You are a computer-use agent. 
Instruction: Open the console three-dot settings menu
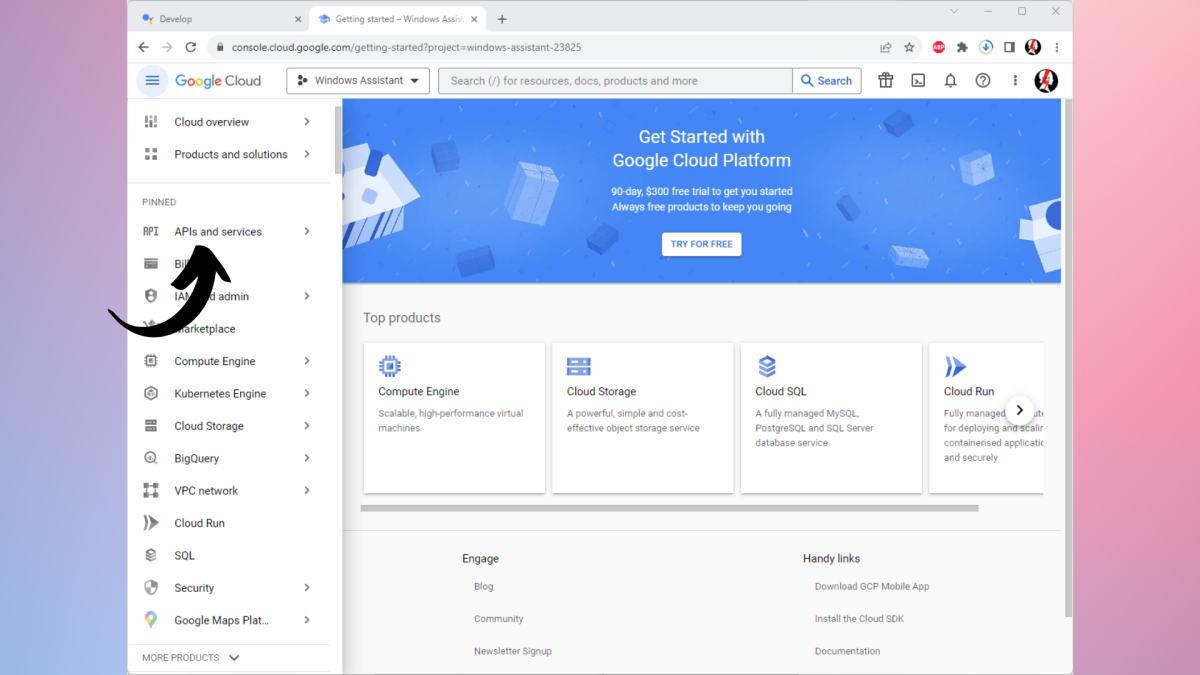(x=1015, y=81)
